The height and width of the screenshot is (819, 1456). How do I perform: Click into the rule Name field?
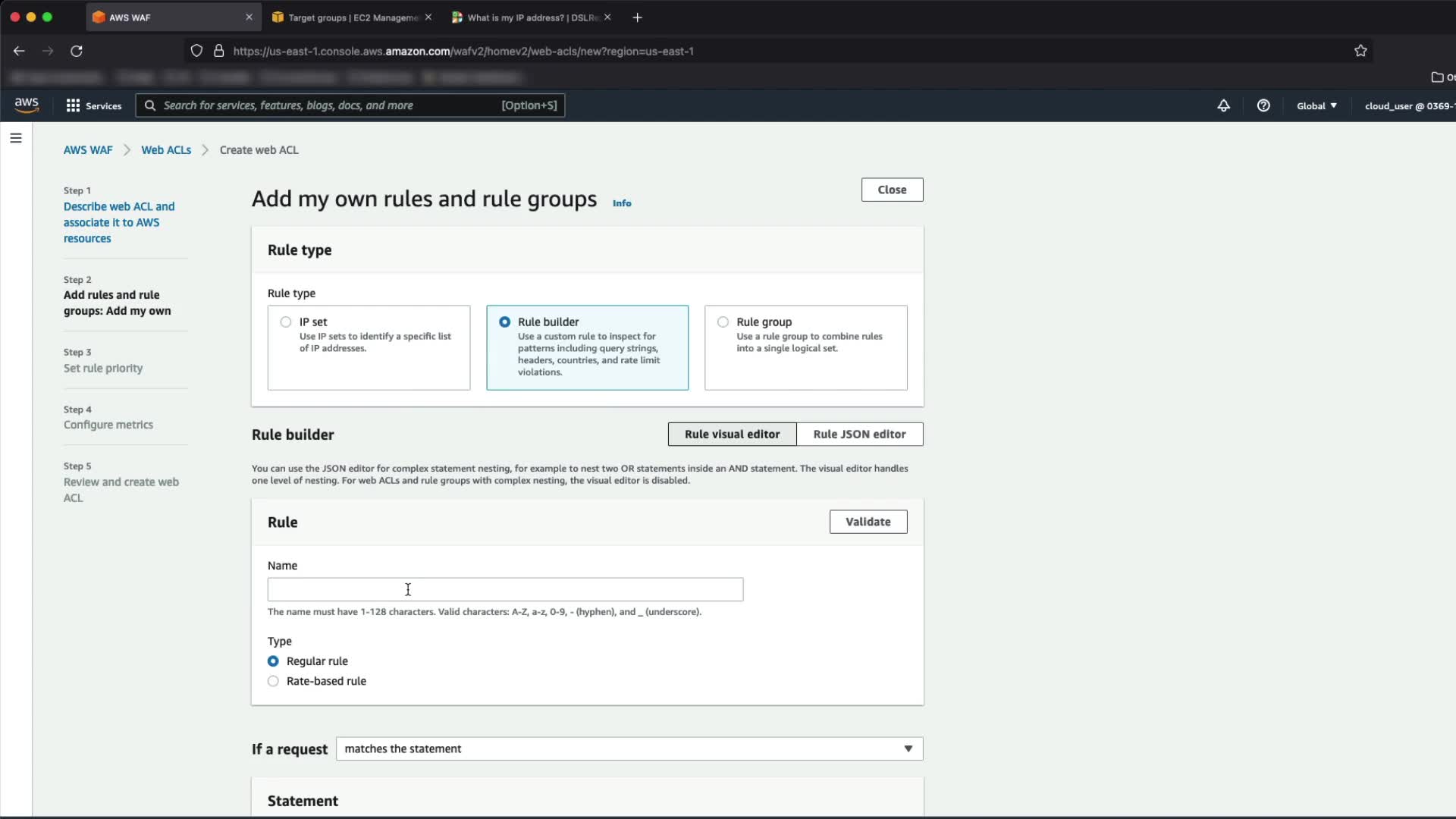click(505, 589)
